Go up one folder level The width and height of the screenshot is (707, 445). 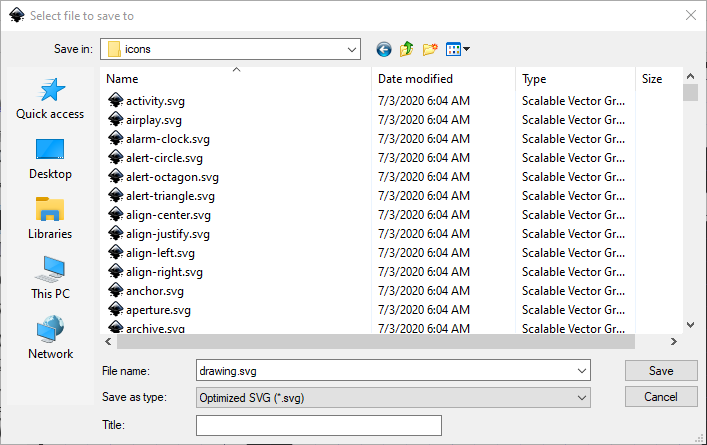click(407, 49)
